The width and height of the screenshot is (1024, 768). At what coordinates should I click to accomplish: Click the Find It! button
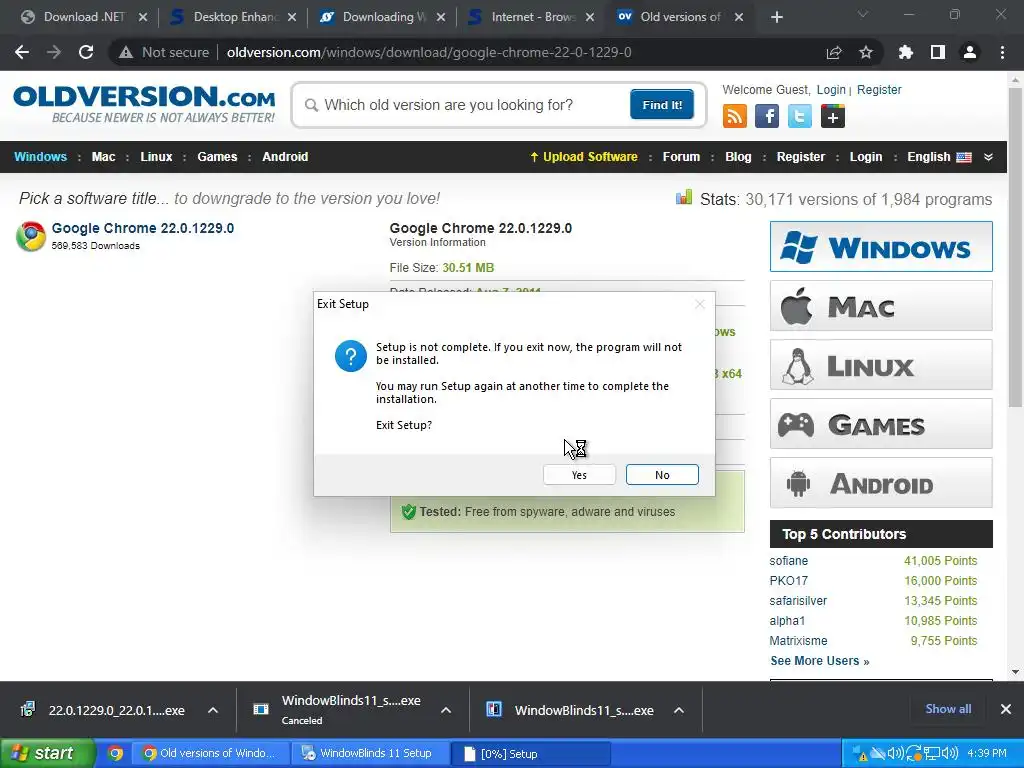[662, 104]
